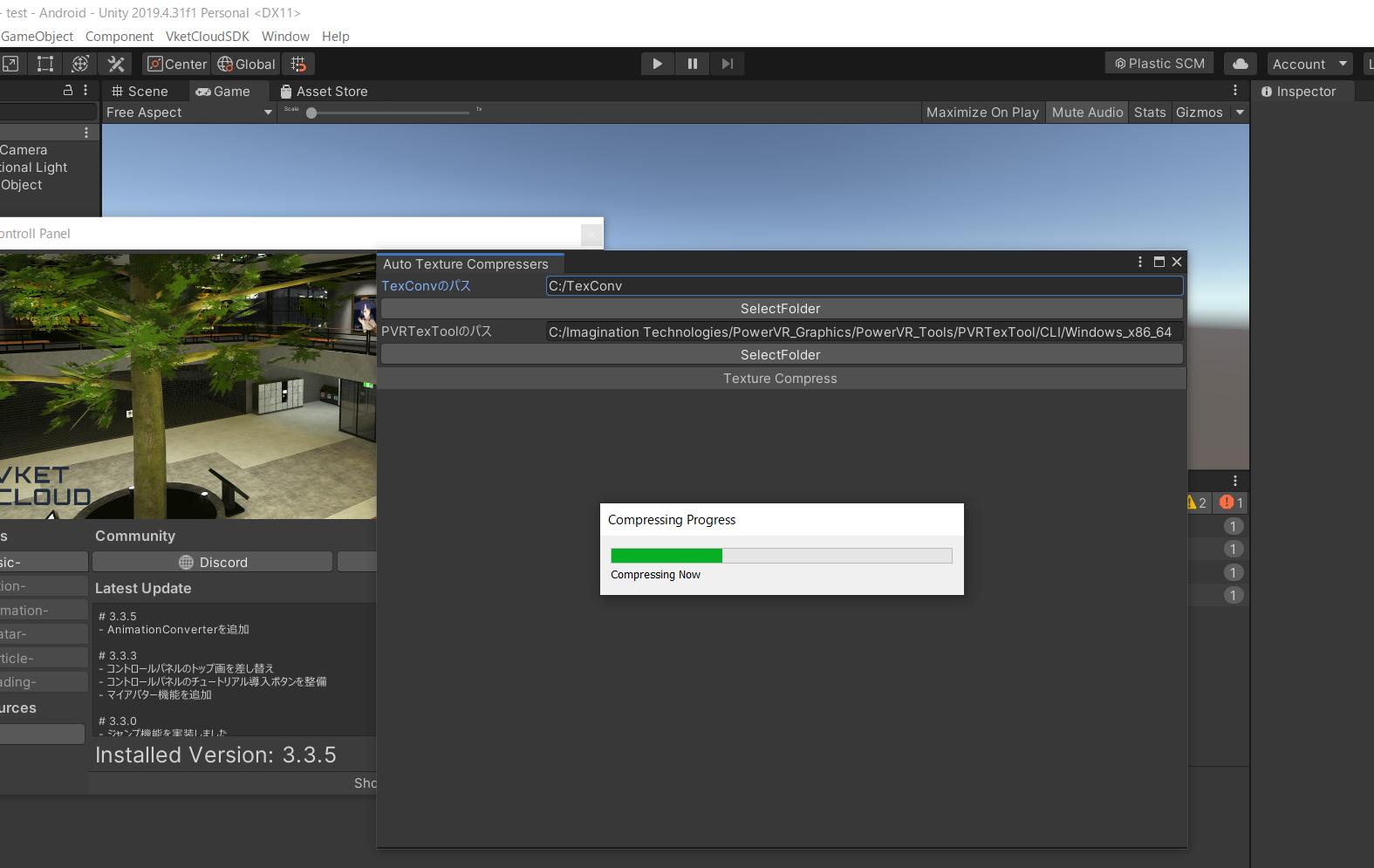The width and height of the screenshot is (1374, 868).
Task: Select the Scale tool in the toolbar
Action: 10,64
